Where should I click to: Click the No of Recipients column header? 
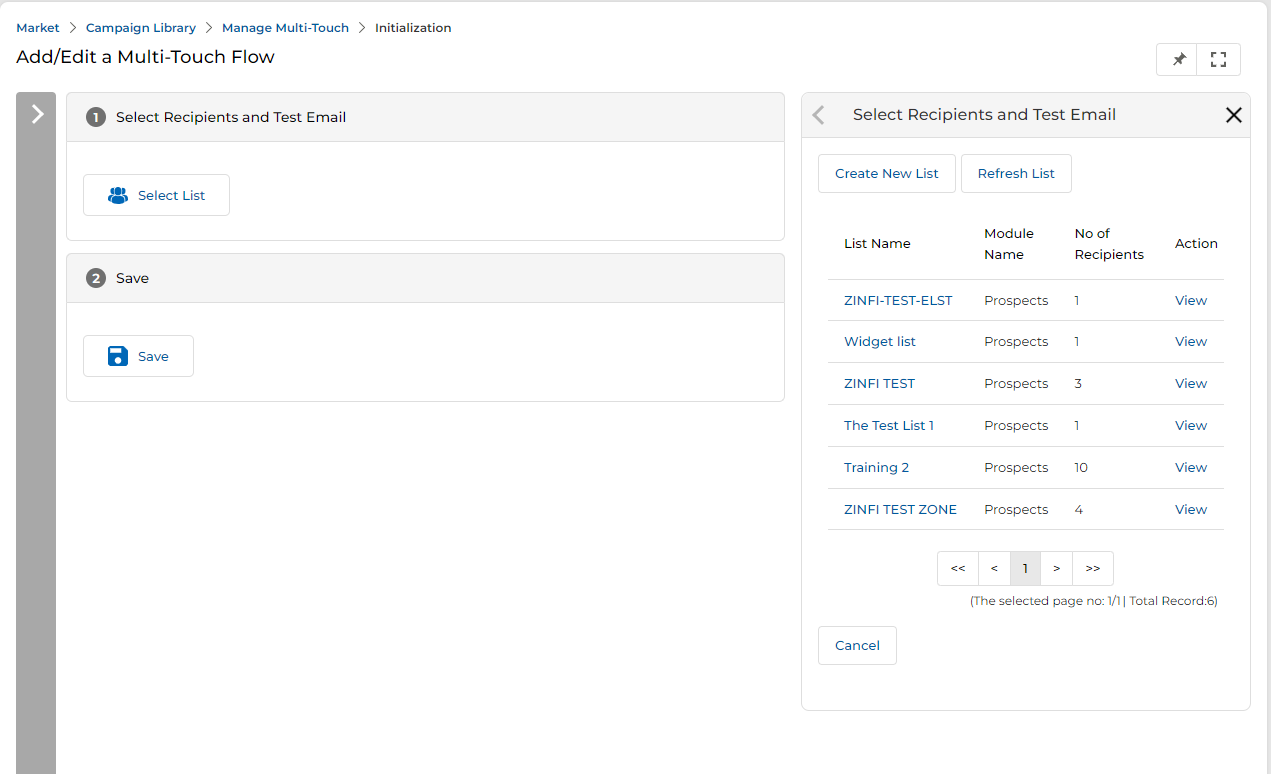[1109, 243]
